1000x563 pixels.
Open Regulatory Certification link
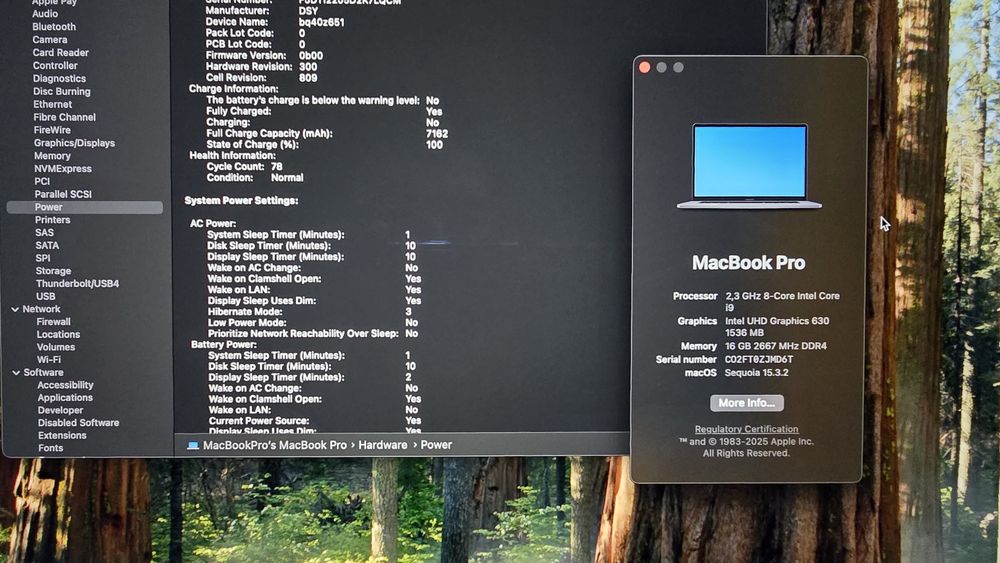746,429
